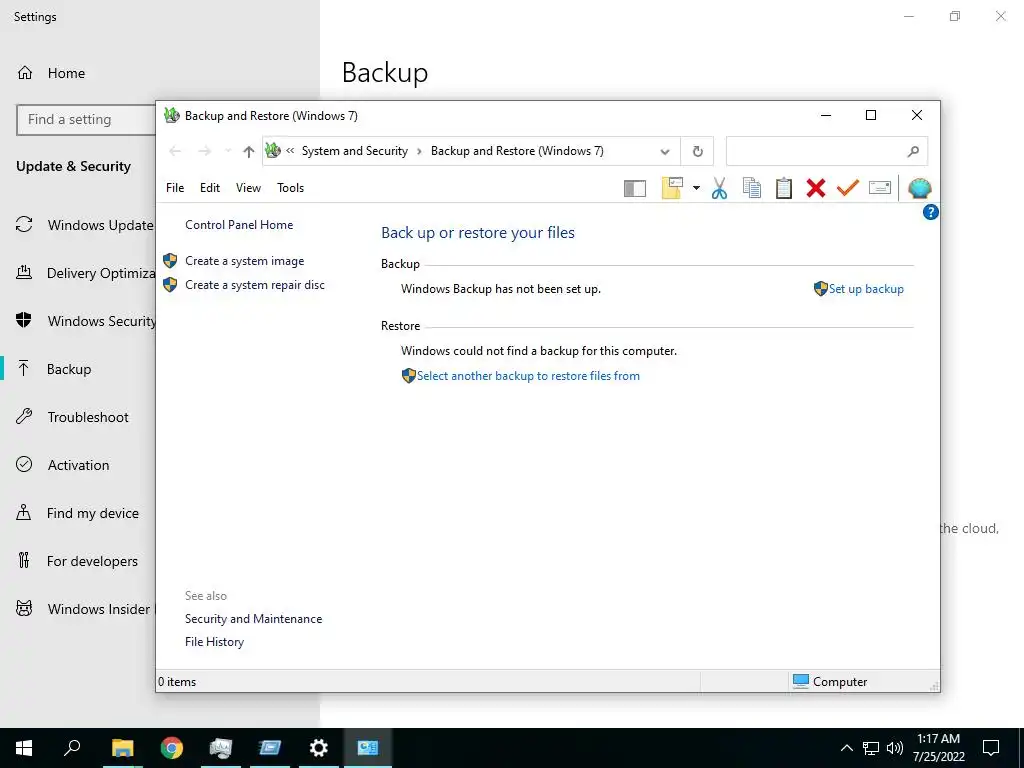
Task: Open the Edit menu
Action: coord(210,188)
